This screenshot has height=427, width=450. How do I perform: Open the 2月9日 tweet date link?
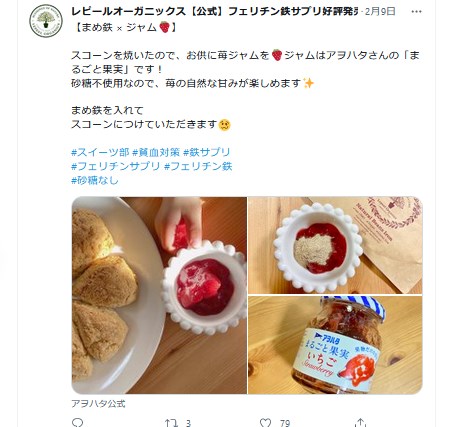coord(380,12)
